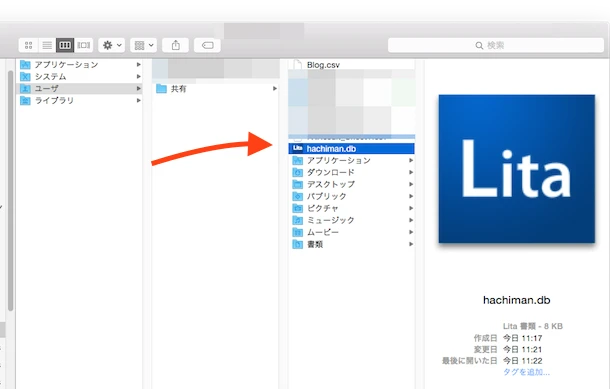Image resolution: width=610 pixels, height=389 pixels.
Task: Expand arrow next to ユーザ
Action: point(138,89)
